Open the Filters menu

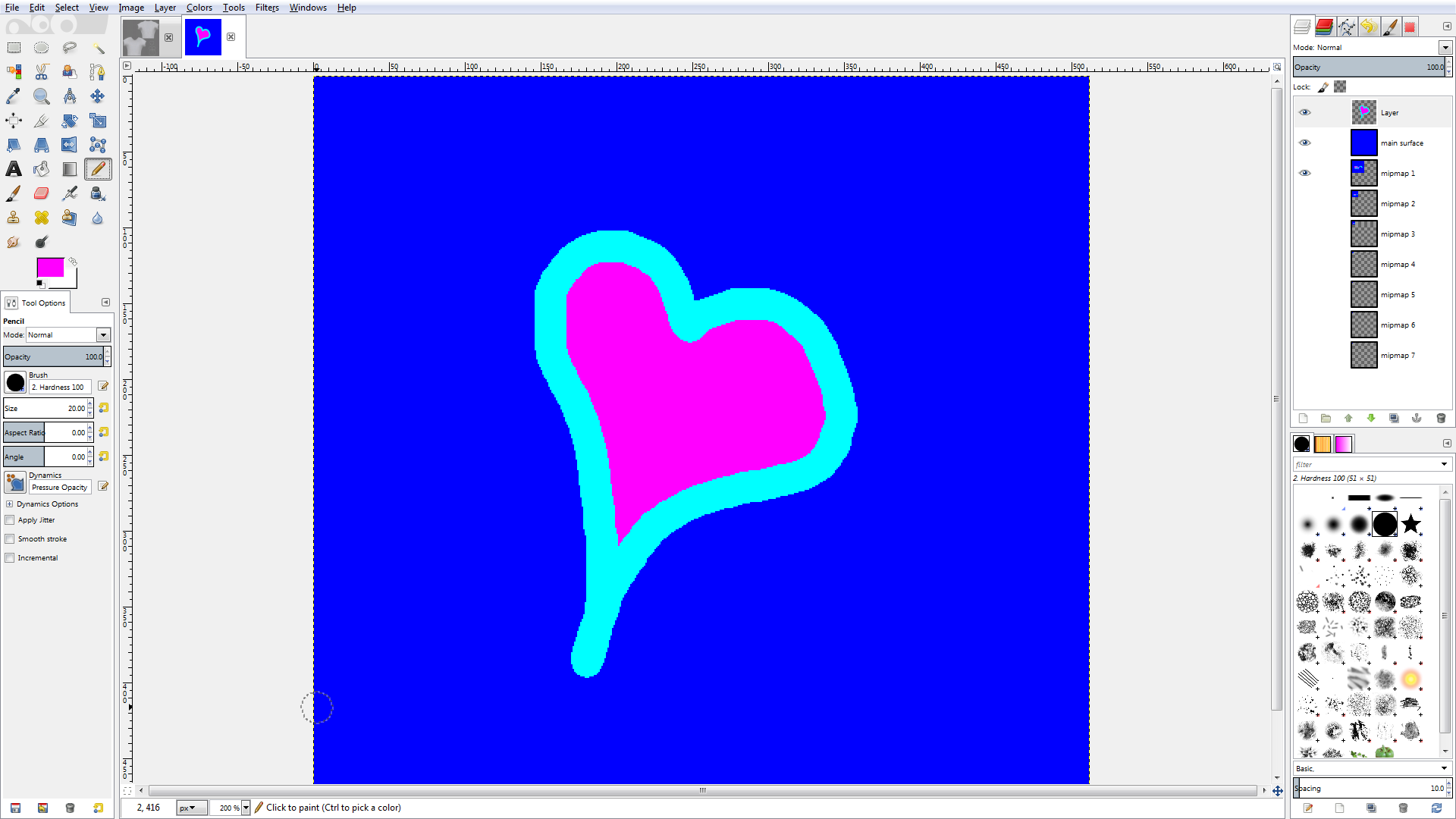tap(267, 8)
